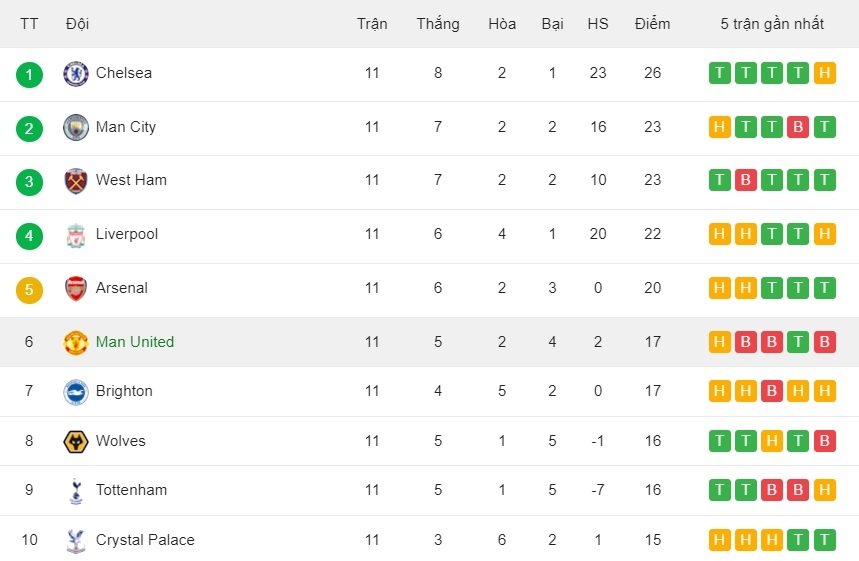The image size is (859, 561).
Task: Click the Tottenham team name
Action: tap(131, 490)
